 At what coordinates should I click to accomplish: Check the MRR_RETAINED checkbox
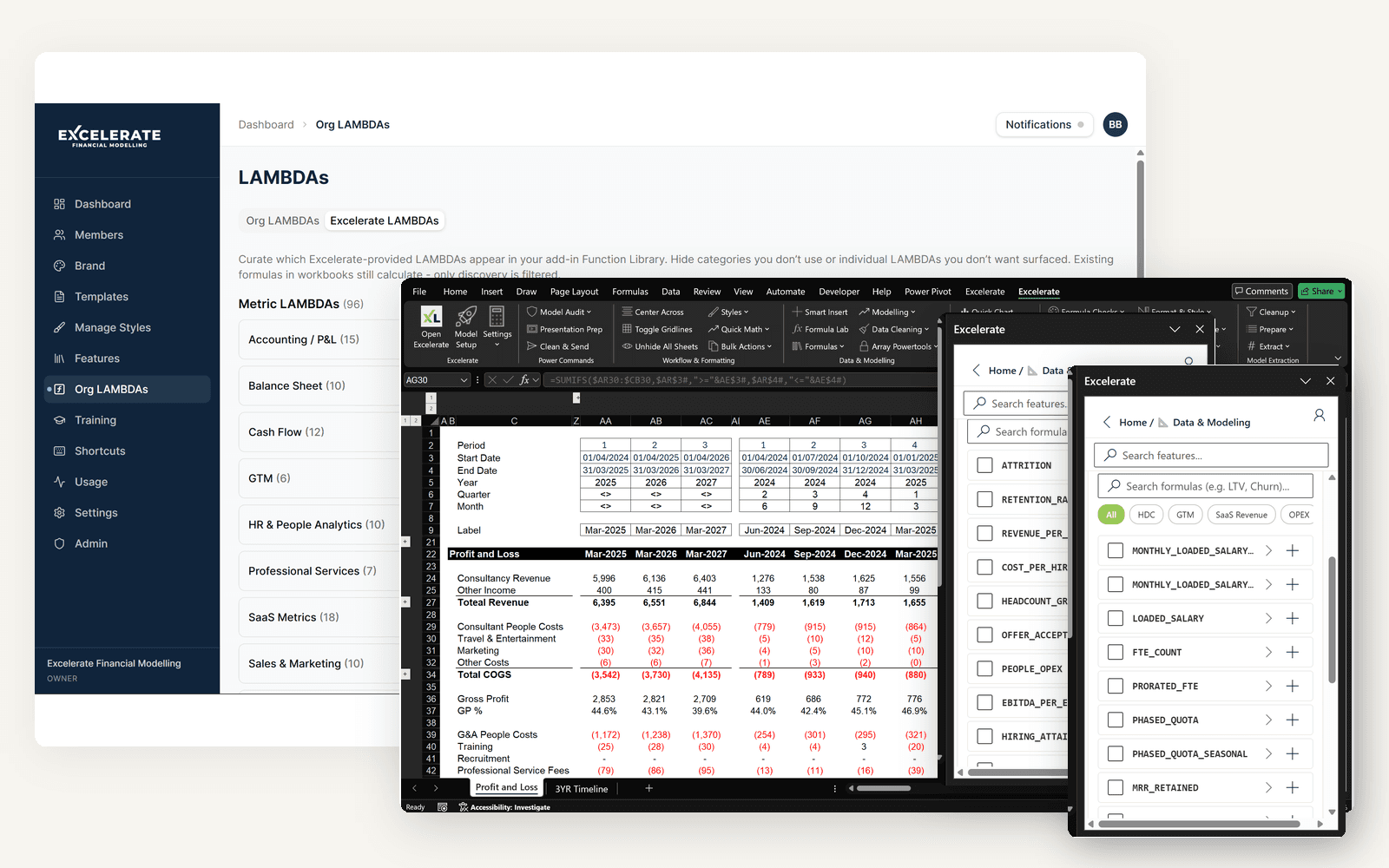pos(1116,787)
